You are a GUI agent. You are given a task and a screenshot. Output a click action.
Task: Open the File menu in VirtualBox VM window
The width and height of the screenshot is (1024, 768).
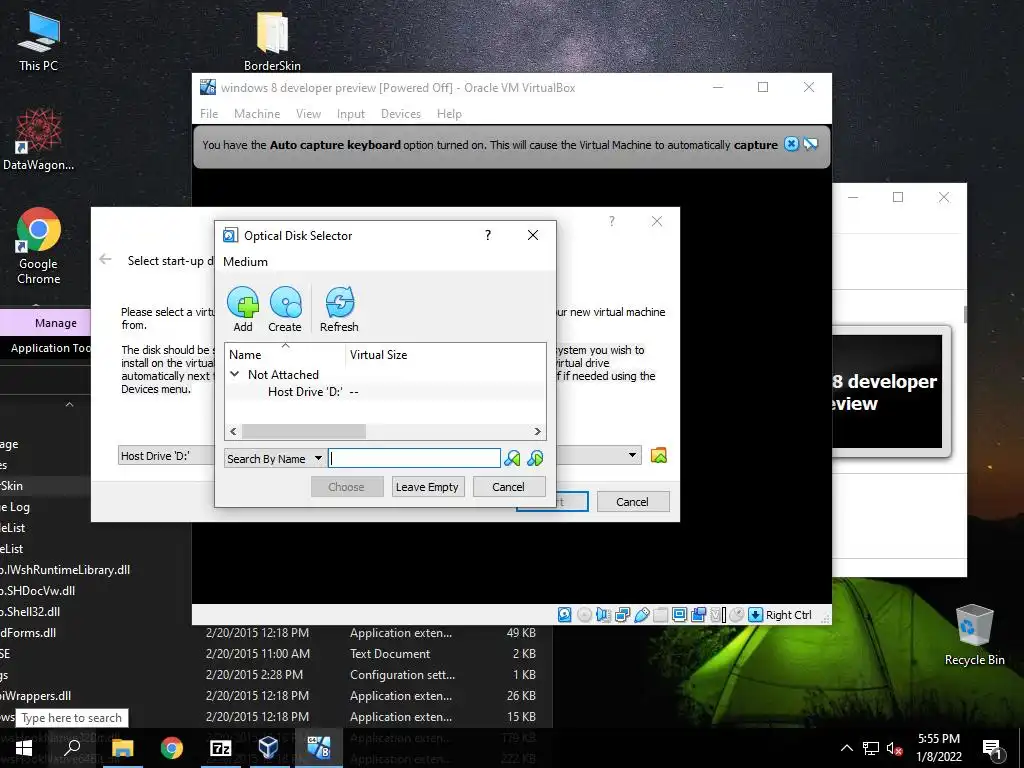tap(209, 114)
